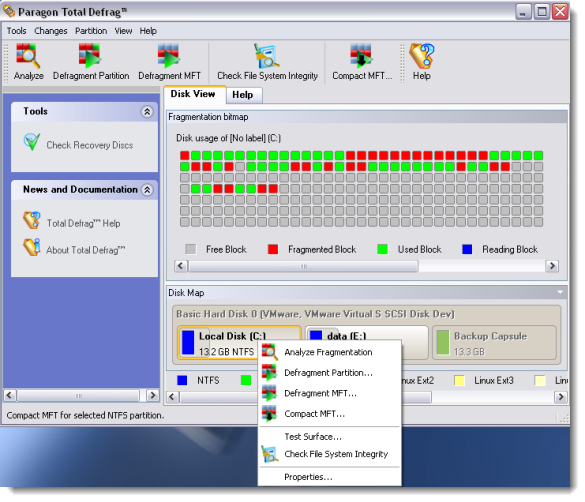
Task: Open Properties... from context menu
Action: [330, 477]
